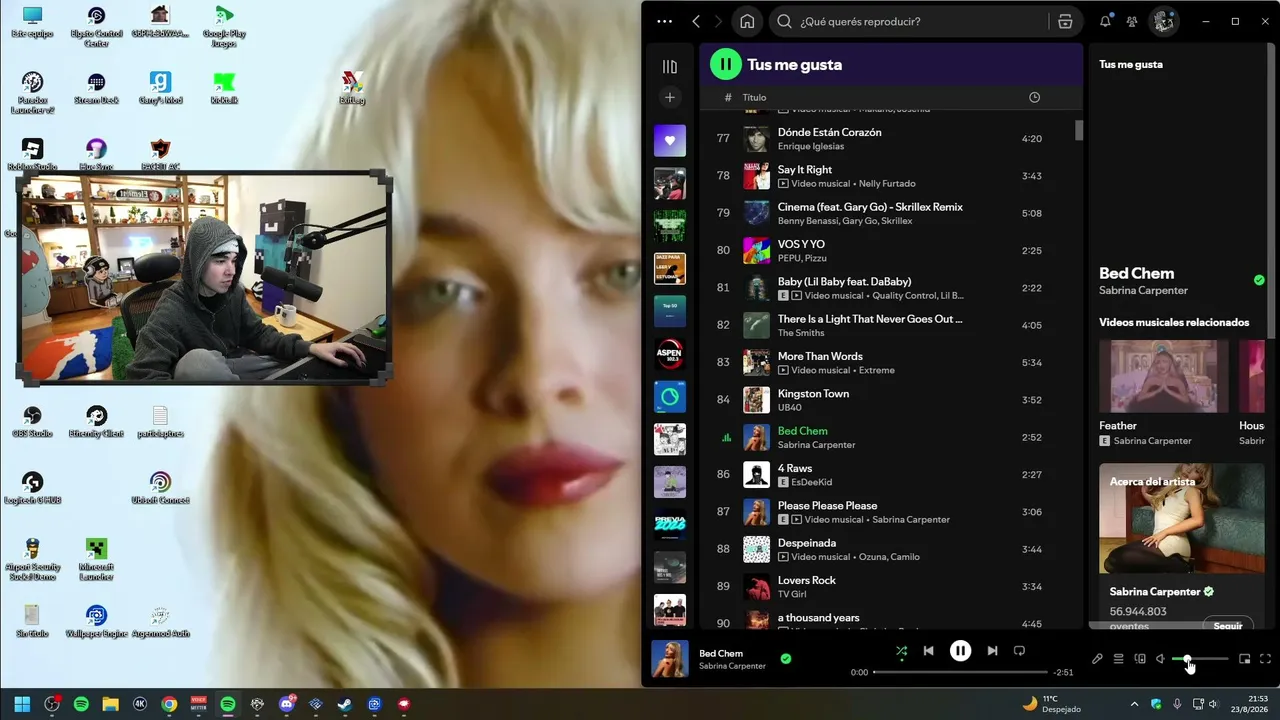
Task: Open the Browse icon in the search bar
Action: coord(1065,21)
